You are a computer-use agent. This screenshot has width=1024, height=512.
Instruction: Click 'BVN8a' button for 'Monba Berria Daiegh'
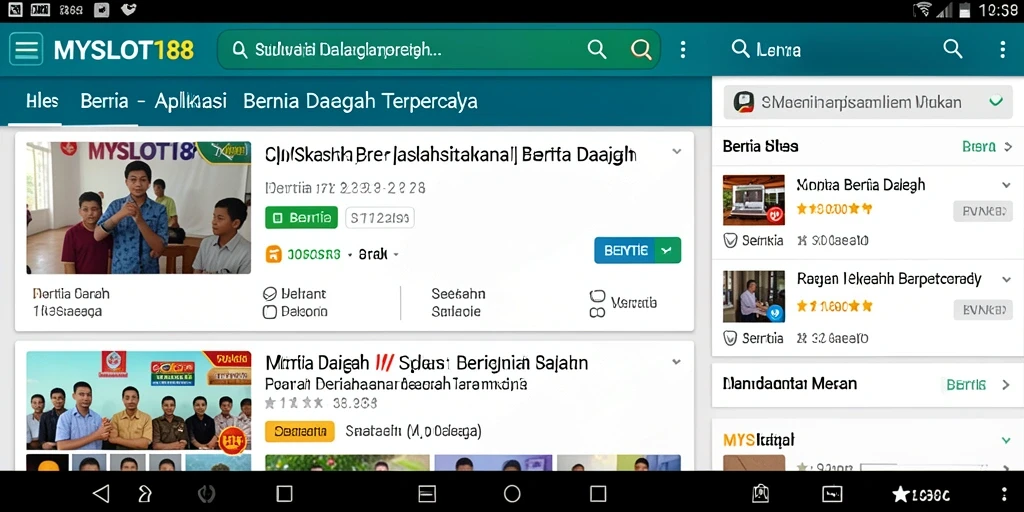click(983, 212)
